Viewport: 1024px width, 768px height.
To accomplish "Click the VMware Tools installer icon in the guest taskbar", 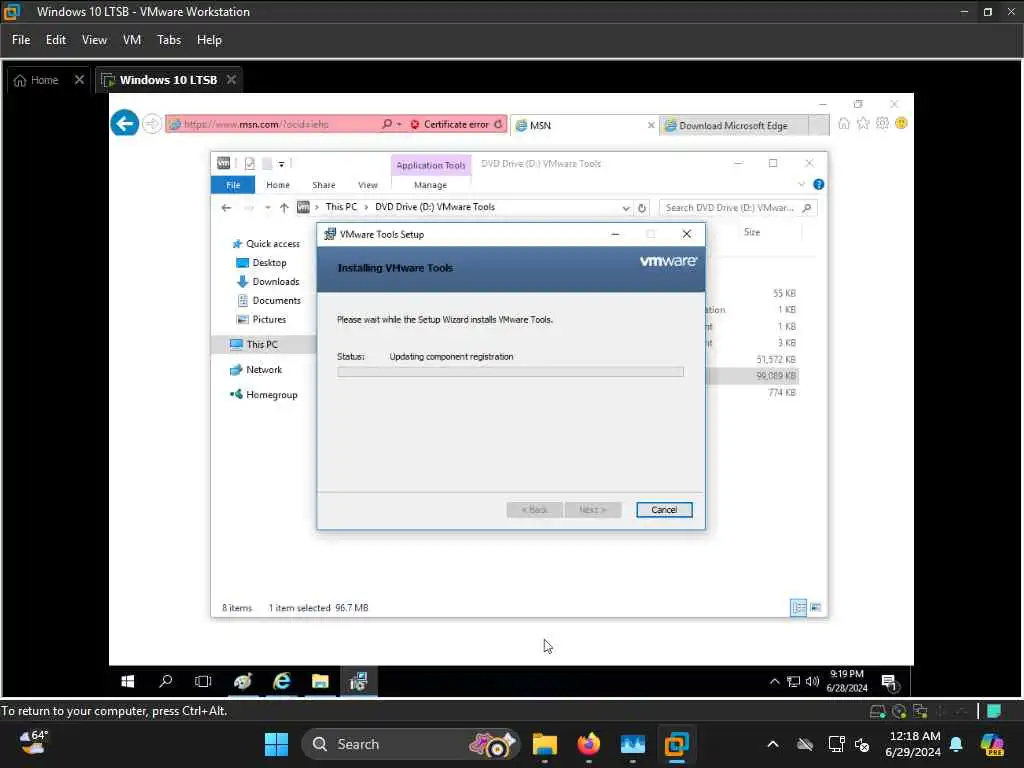I will (x=358, y=681).
